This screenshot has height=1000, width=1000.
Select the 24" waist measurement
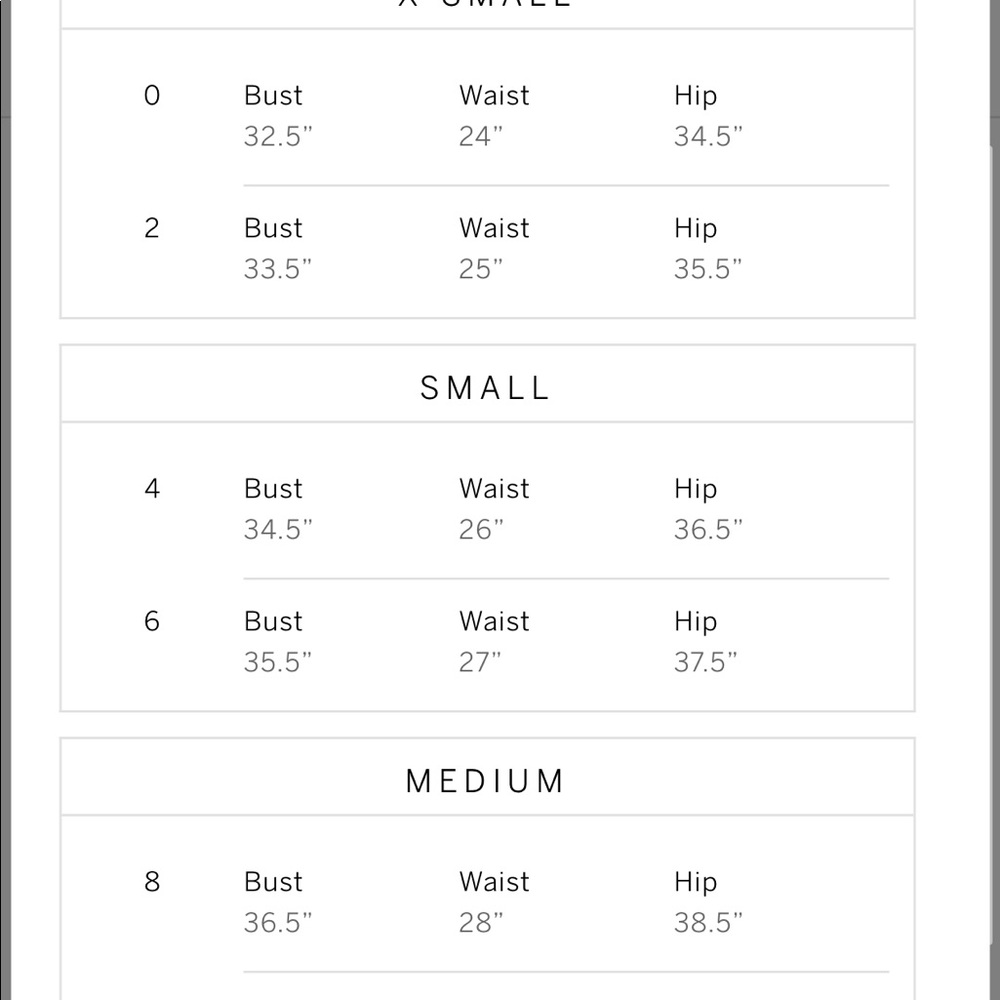point(481,136)
